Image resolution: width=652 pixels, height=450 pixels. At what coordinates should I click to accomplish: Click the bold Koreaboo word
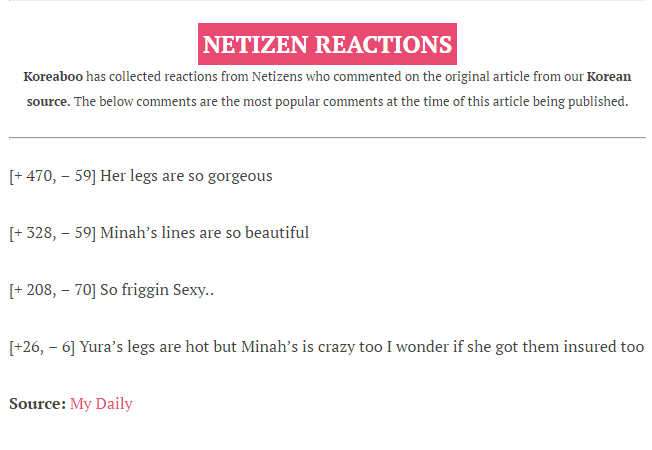pos(53,77)
